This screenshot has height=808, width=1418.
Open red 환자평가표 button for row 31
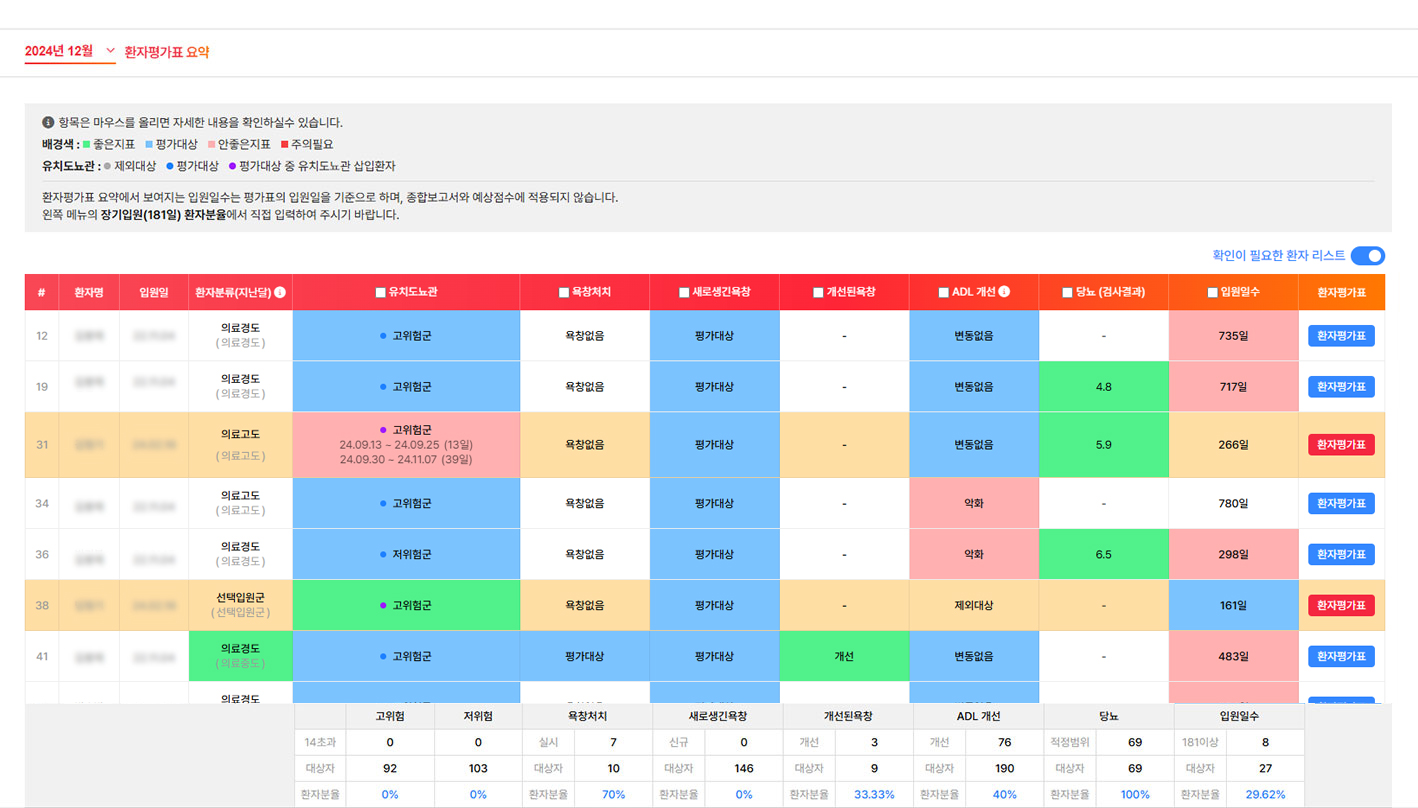(x=1341, y=445)
